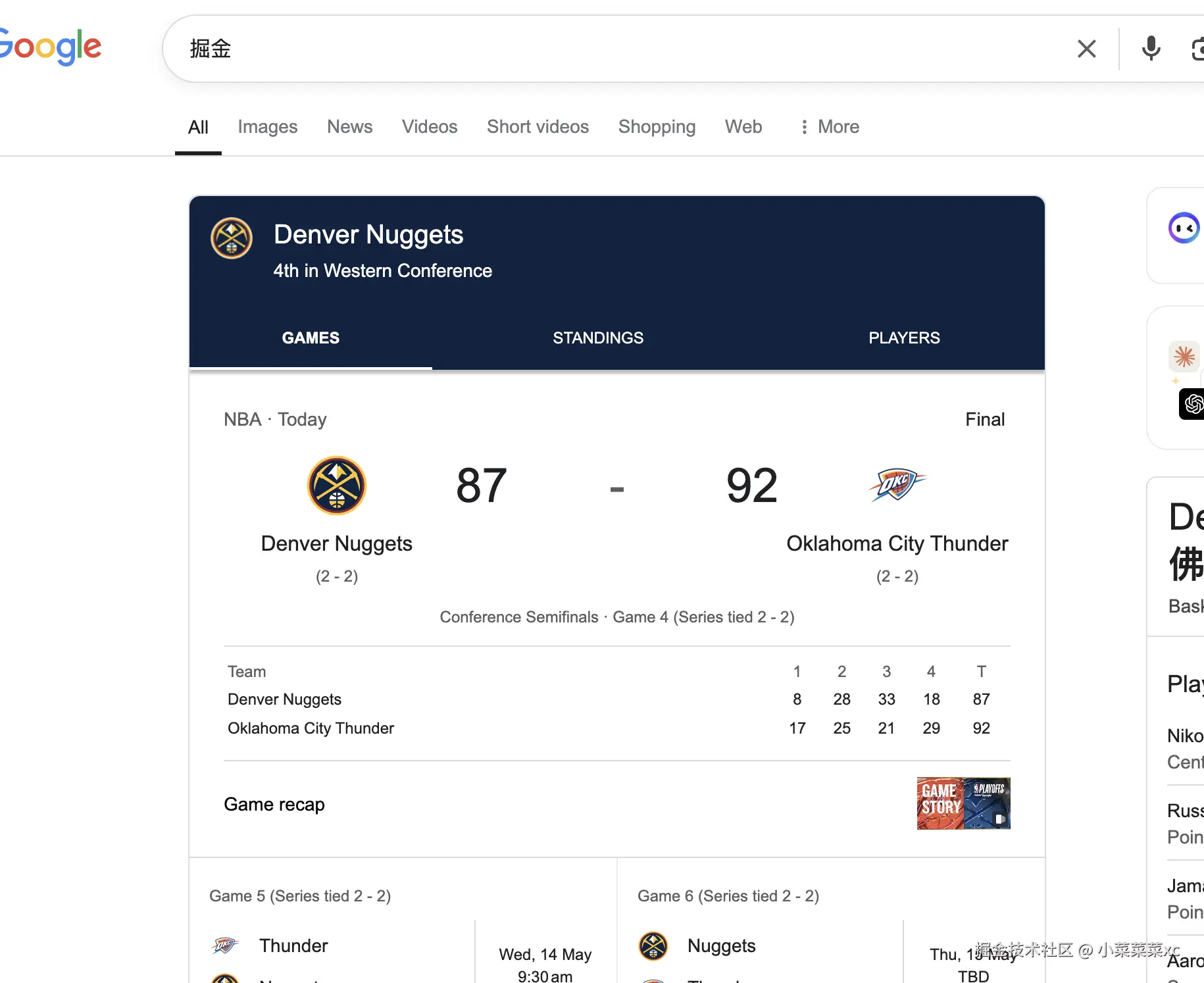Open Short videos tab

click(538, 127)
